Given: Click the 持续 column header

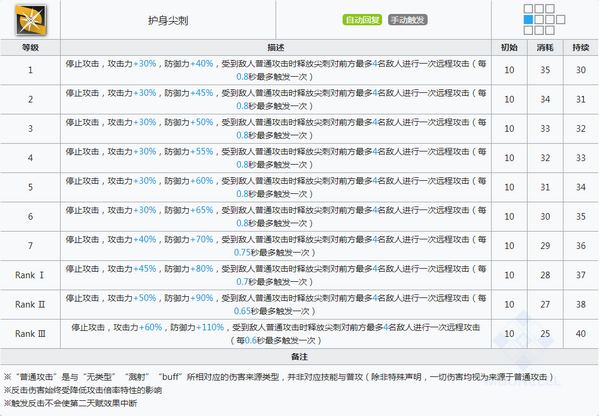Looking at the screenshot, I should pyautogui.click(x=581, y=47).
